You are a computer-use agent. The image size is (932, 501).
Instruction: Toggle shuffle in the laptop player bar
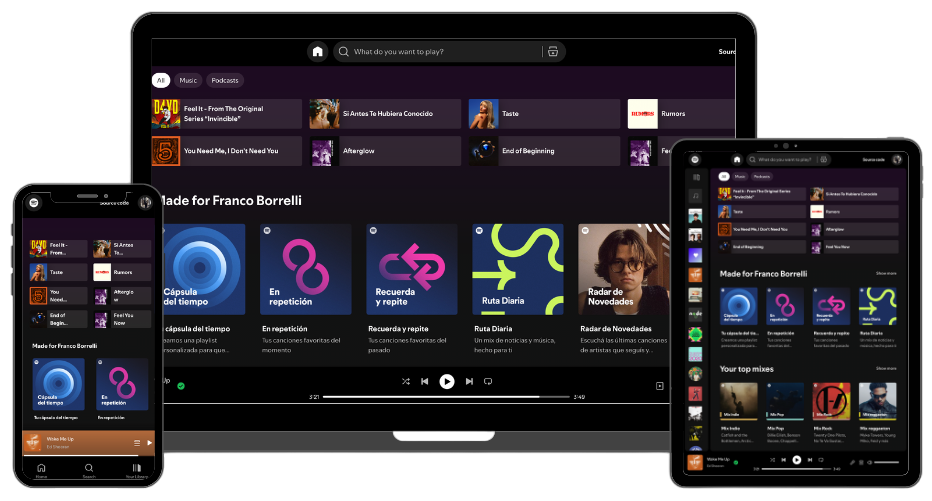(406, 382)
